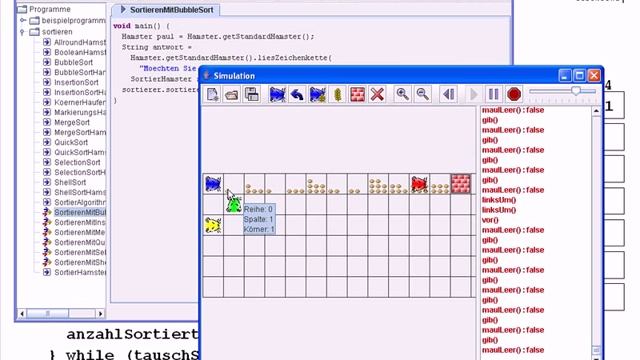Click the yellow hamster in the grid

click(x=213, y=225)
